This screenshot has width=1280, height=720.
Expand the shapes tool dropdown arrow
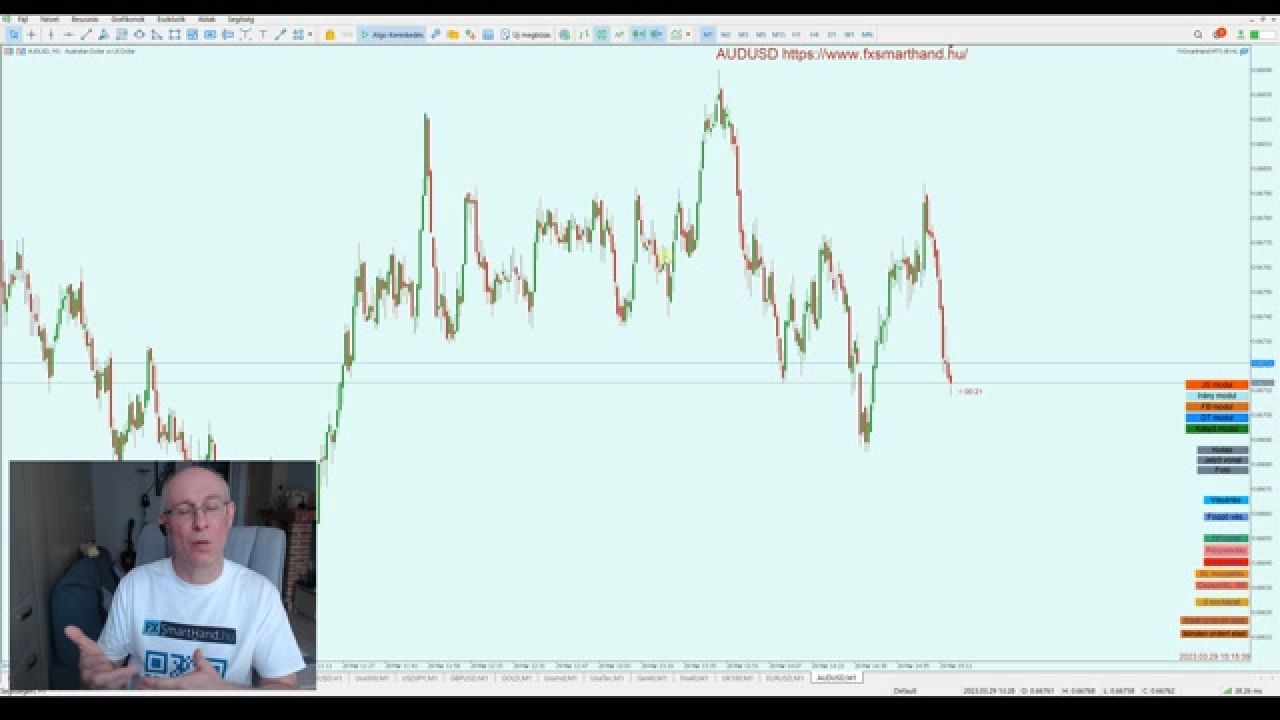tap(310, 34)
